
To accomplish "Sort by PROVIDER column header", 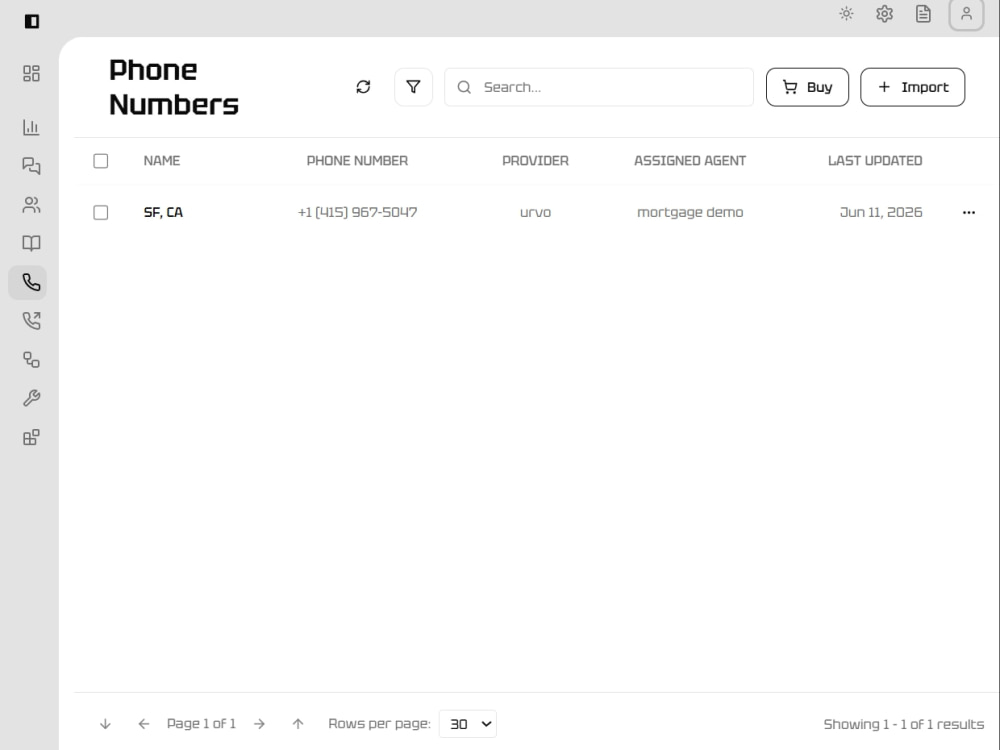I will click(x=535, y=161).
